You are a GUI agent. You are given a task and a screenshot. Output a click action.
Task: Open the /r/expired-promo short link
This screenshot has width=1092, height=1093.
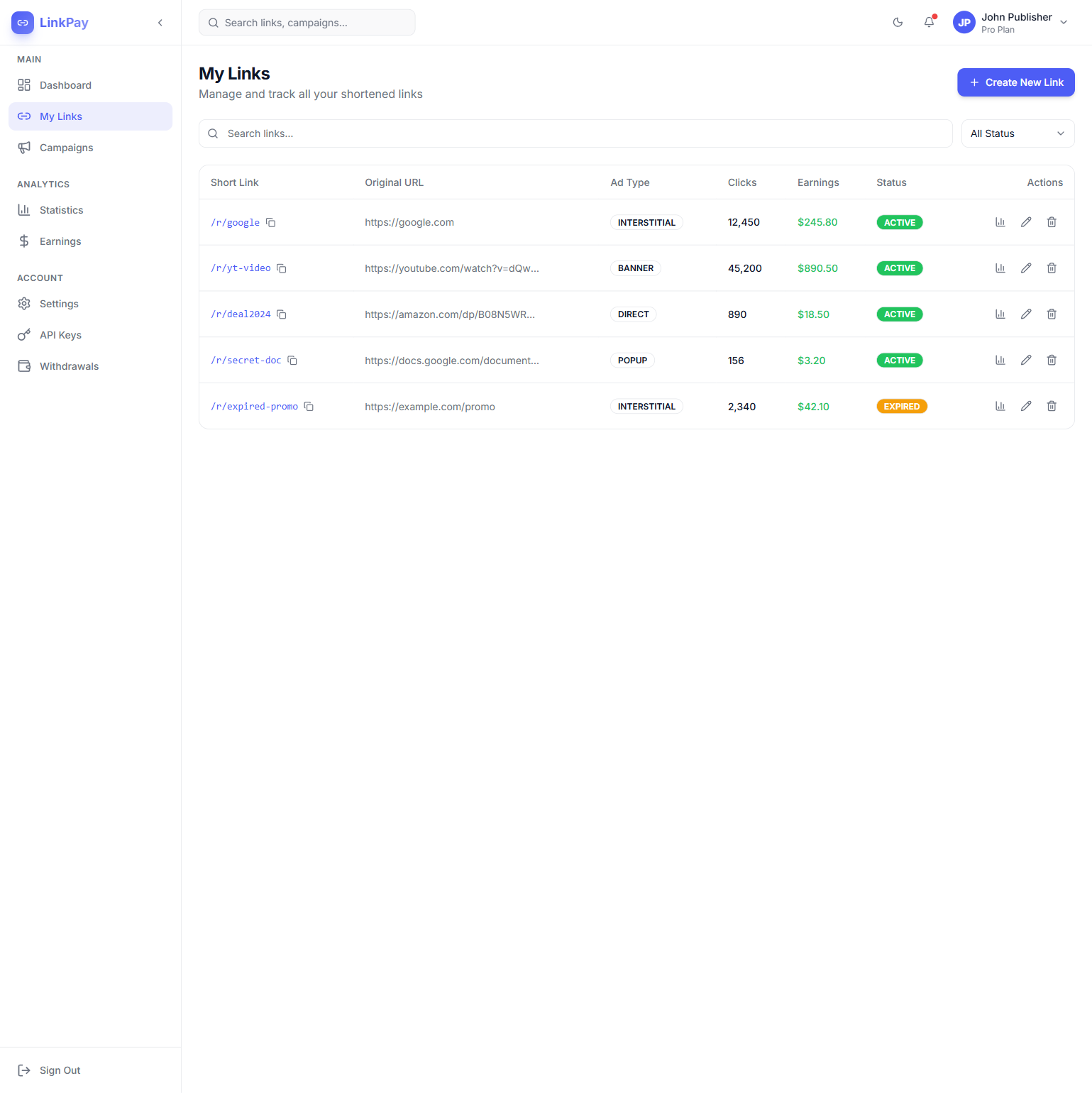(x=254, y=407)
